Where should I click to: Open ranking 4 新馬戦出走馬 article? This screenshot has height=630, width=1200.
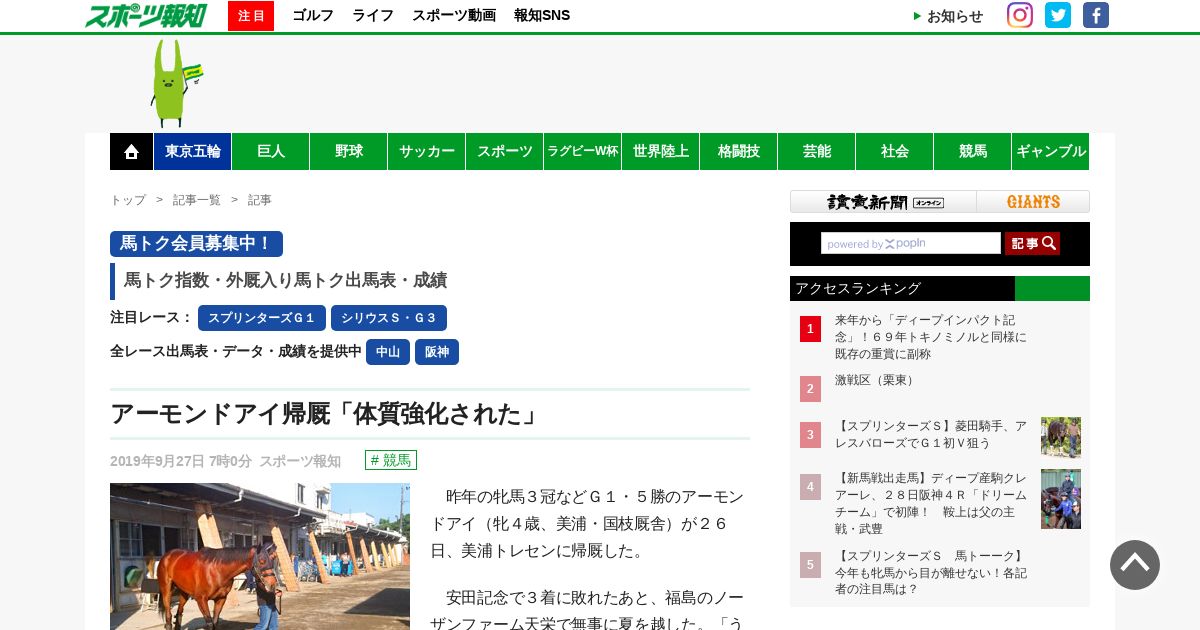931,503
